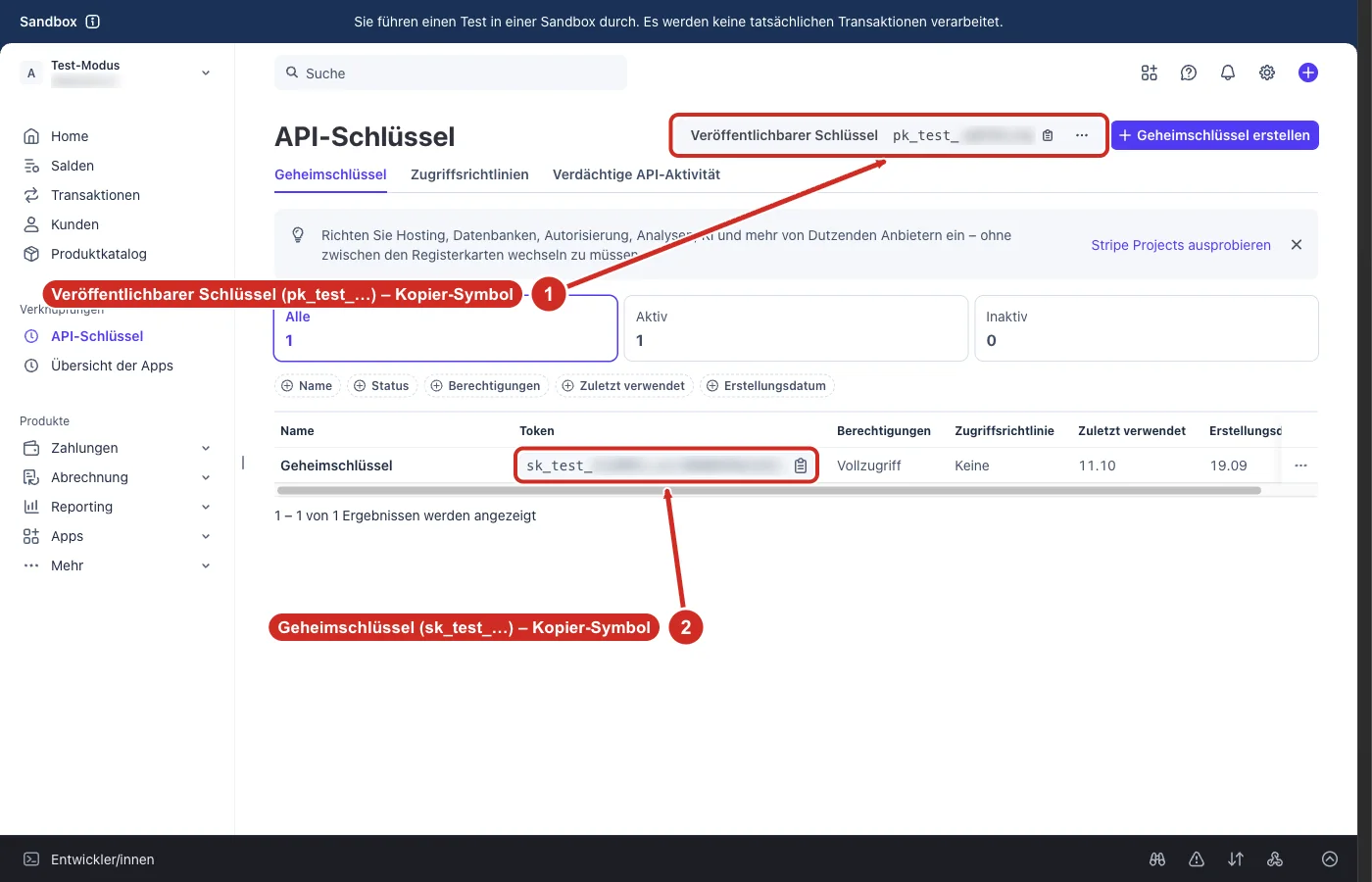Open the apps grid icon in top bar
Image resolution: width=1372 pixels, height=882 pixels.
coord(1150,73)
